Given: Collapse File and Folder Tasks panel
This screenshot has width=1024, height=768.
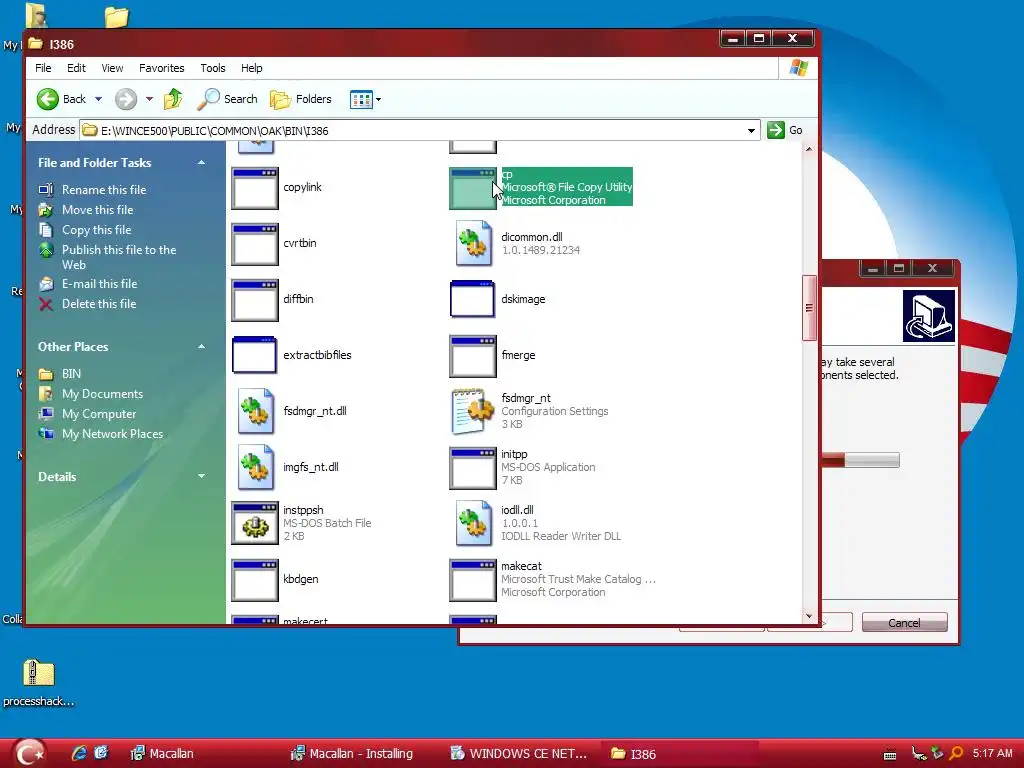Looking at the screenshot, I should tap(201, 163).
